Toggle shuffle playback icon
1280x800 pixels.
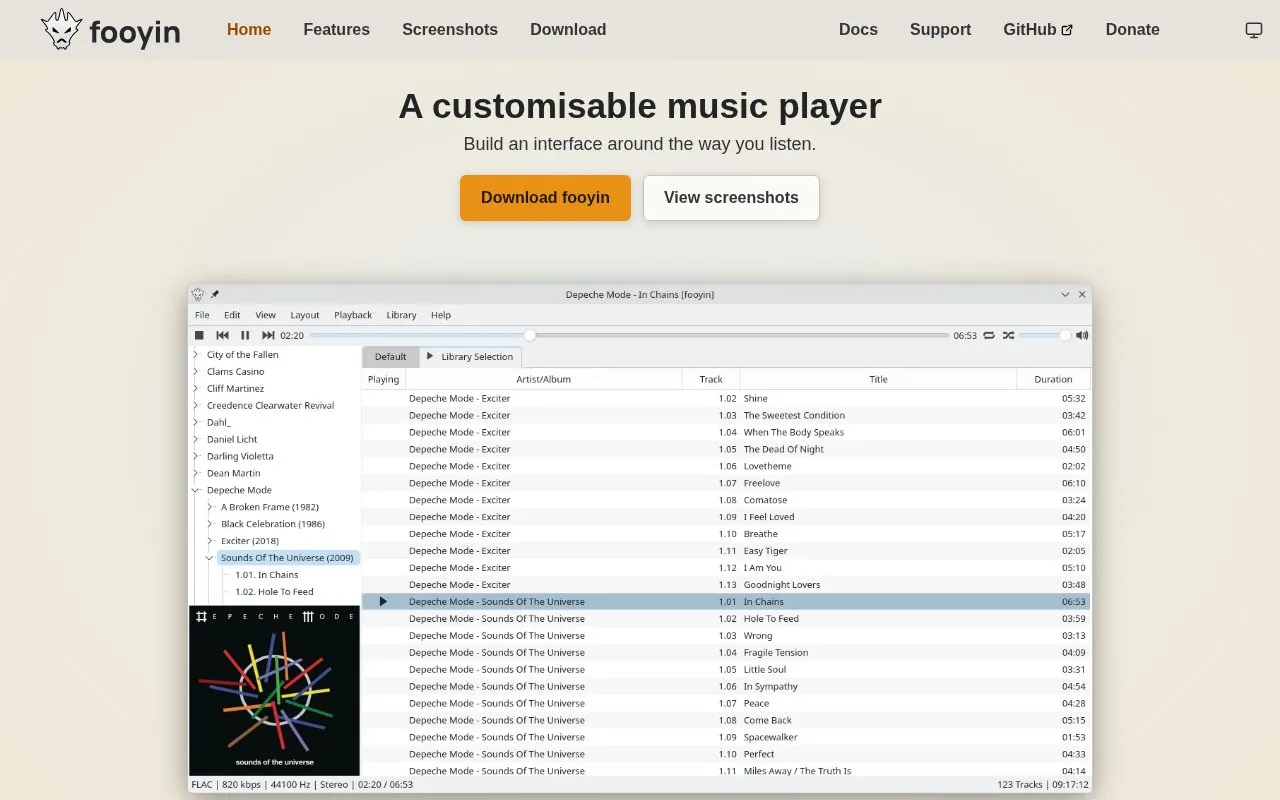[1008, 336]
